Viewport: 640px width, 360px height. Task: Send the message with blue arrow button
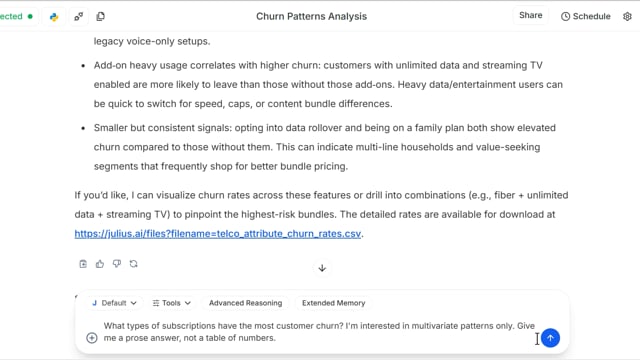coord(550,338)
